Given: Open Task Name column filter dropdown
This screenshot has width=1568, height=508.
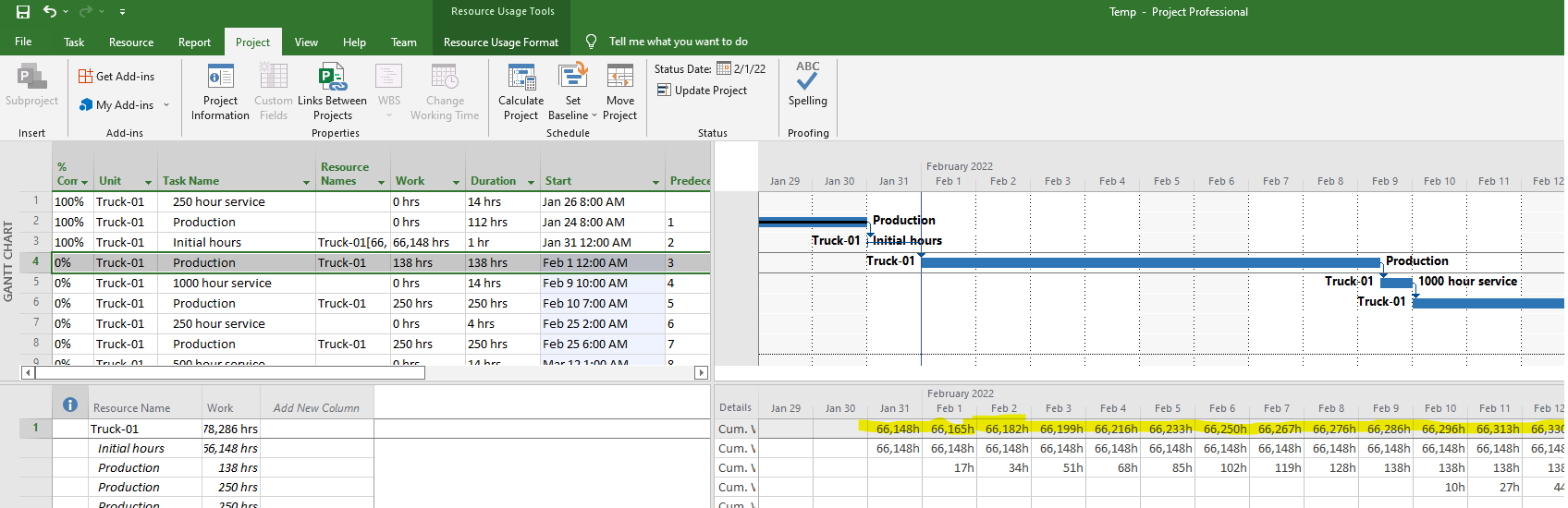Looking at the screenshot, I should click(307, 182).
